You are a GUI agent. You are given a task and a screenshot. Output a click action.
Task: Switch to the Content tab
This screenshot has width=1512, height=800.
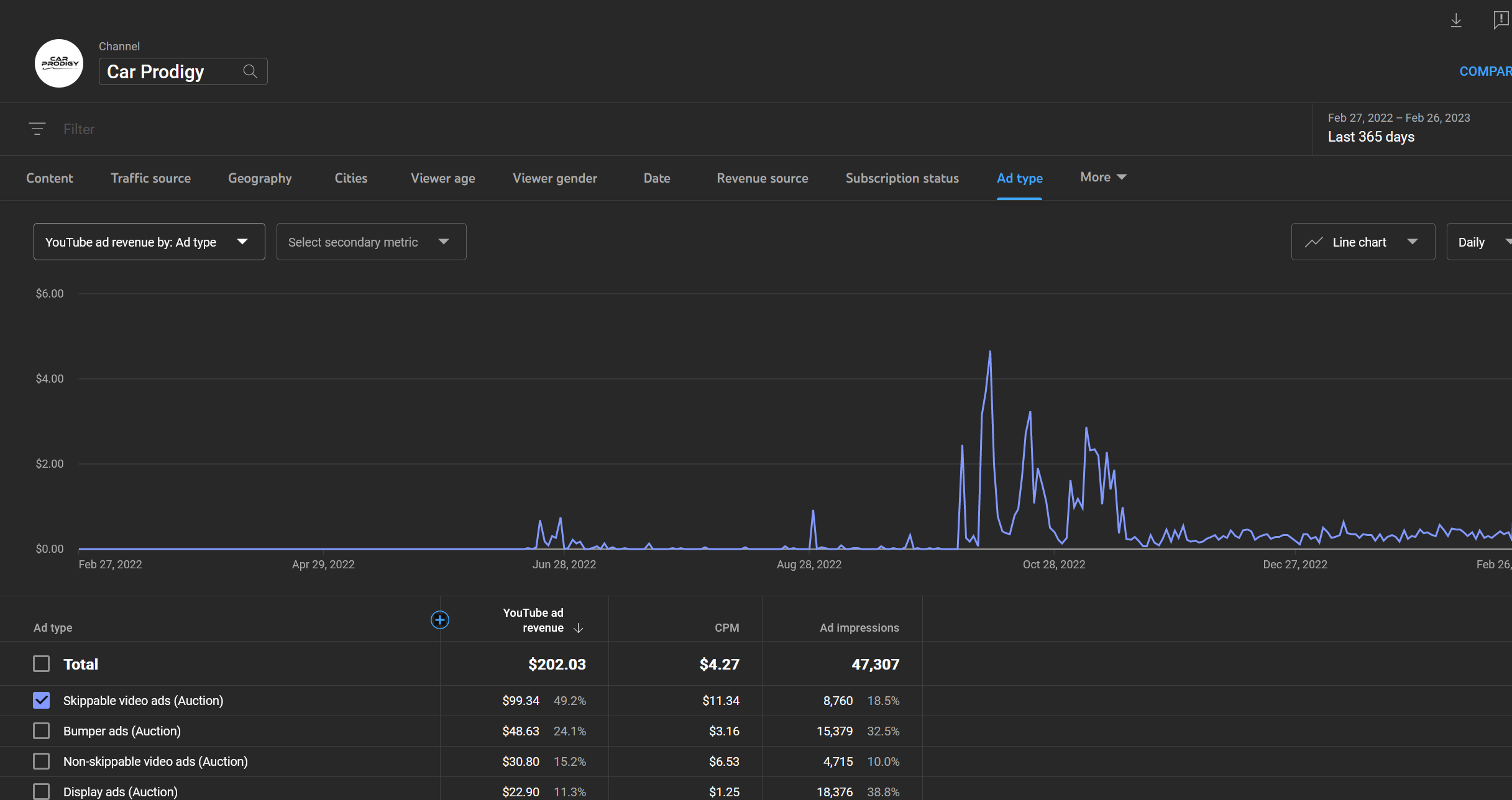click(x=50, y=178)
